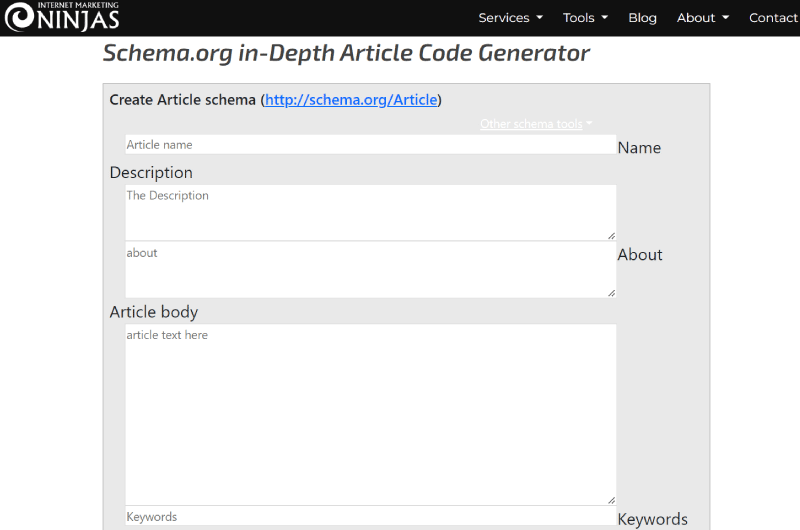
Task: Grab the Description textarea resize handle
Action: tap(611, 236)
